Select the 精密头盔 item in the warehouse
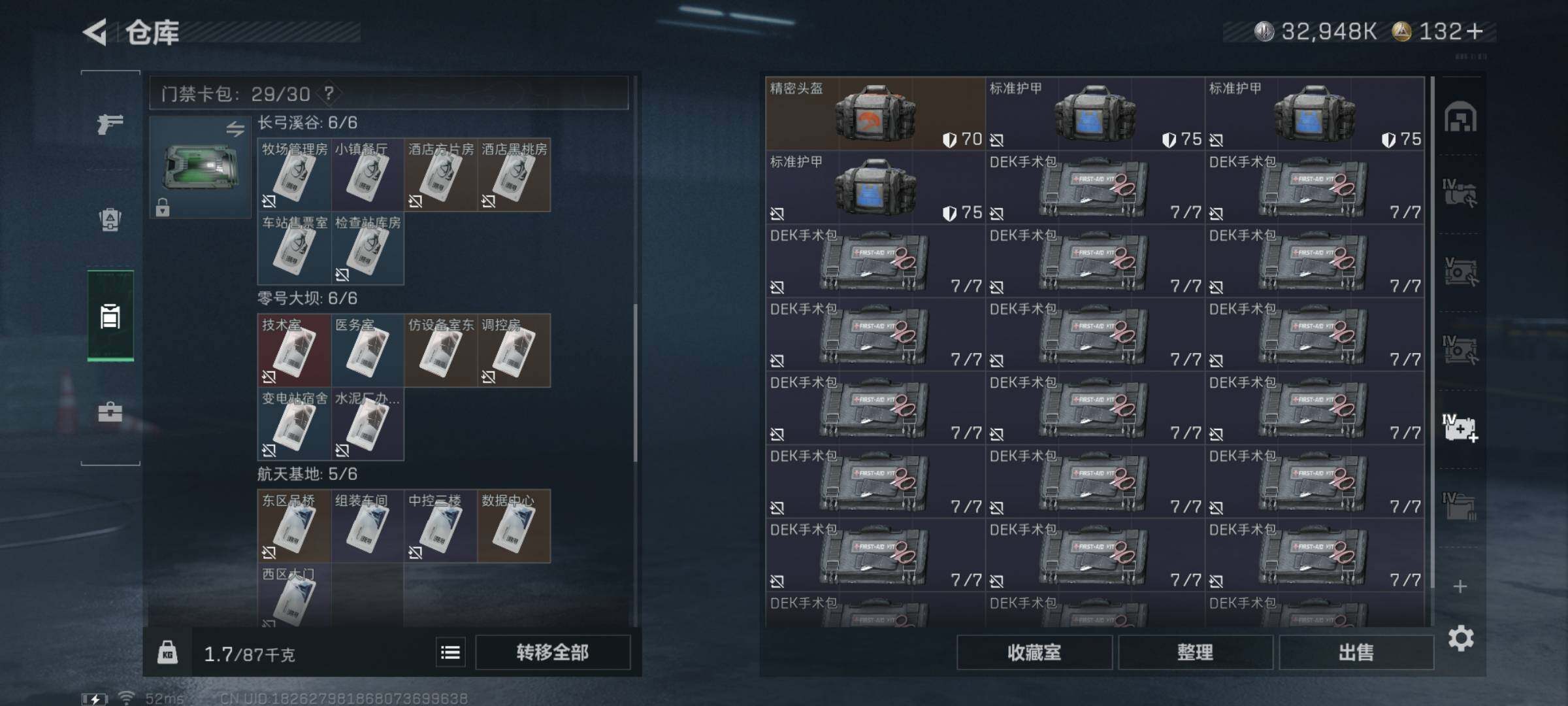Image resolution: width=1568 pixels, height=706 pixels. [x=875, y=114]
